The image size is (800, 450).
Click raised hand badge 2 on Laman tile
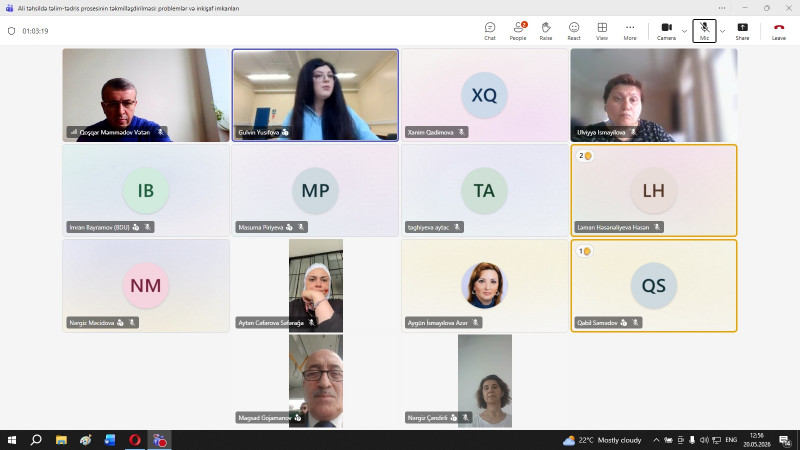click(585, 156)
